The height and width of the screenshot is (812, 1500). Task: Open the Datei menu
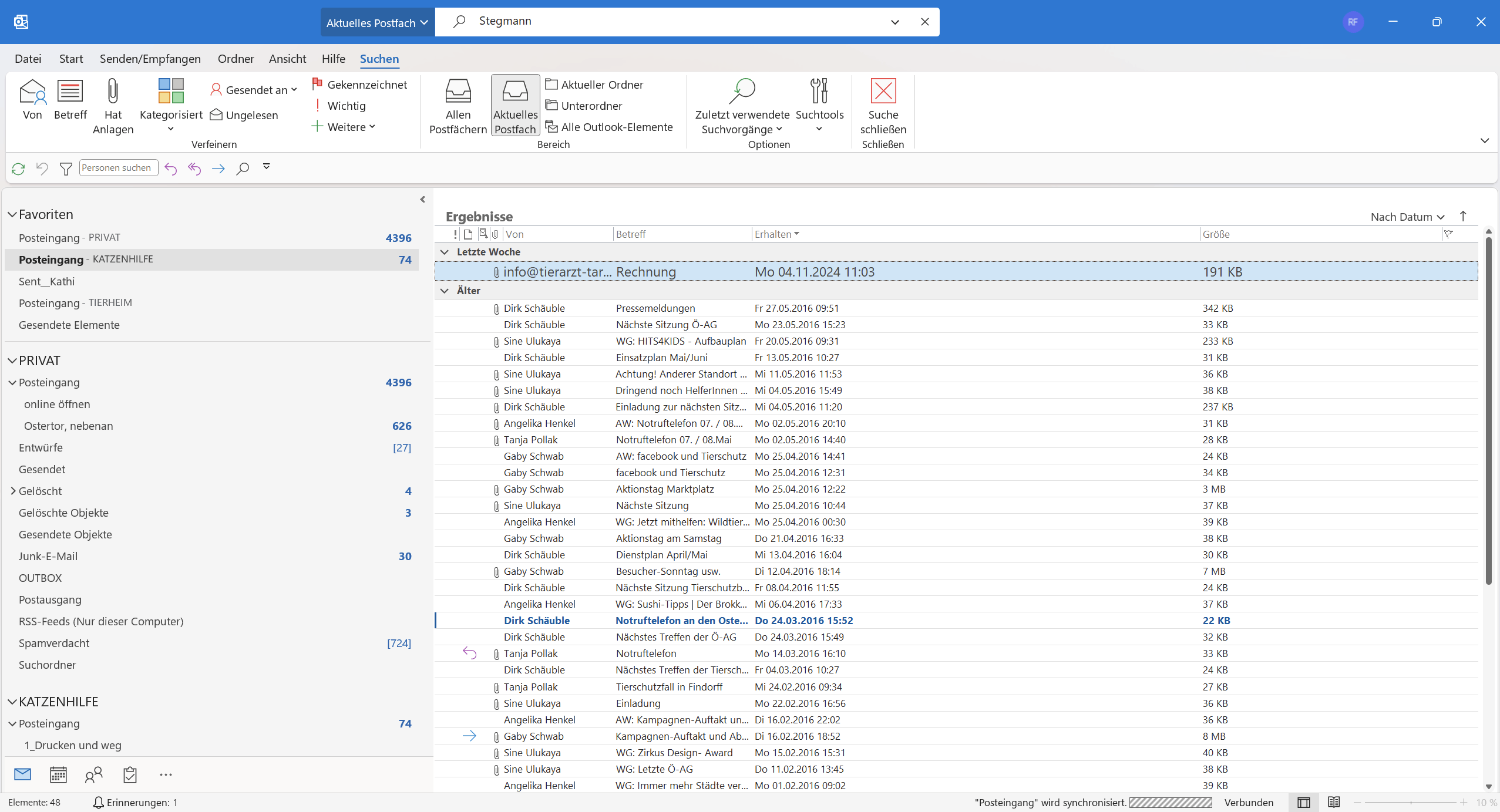[x=28, y=59]
